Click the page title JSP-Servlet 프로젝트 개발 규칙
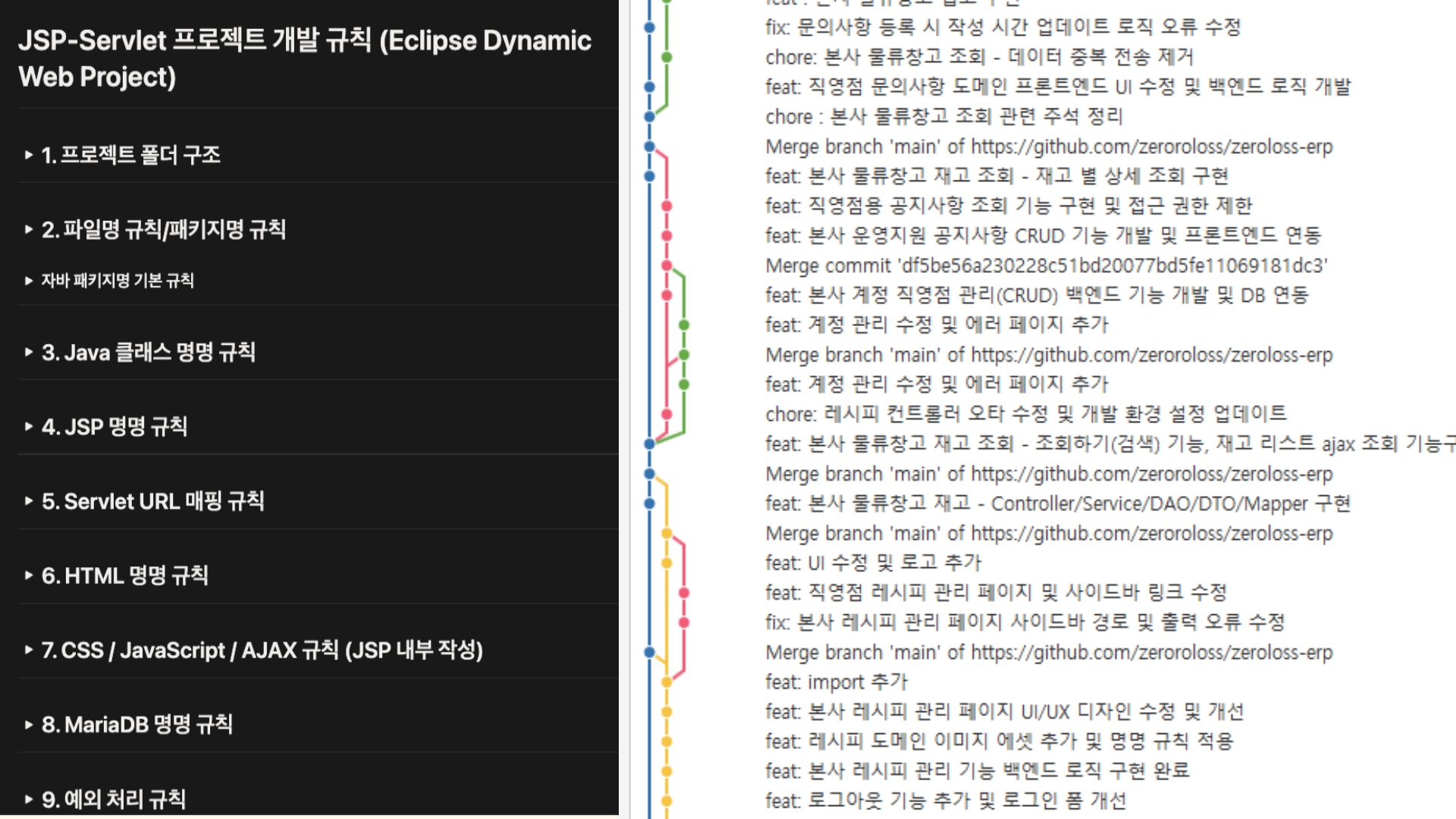Image resolution: width=1456 pixels, height=819 pixels. point(305,58)
